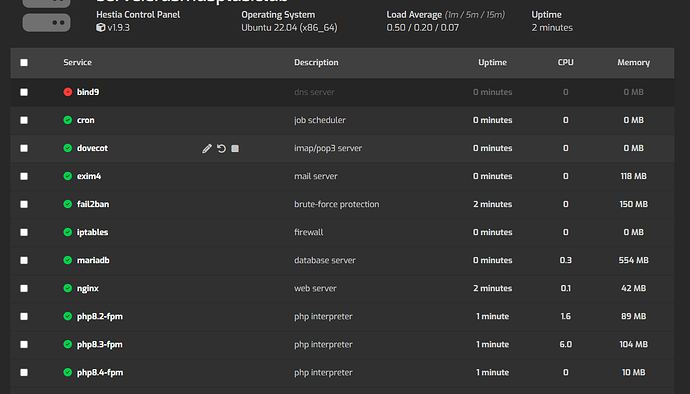Toggle the select-all checkbox in table header

24,63
